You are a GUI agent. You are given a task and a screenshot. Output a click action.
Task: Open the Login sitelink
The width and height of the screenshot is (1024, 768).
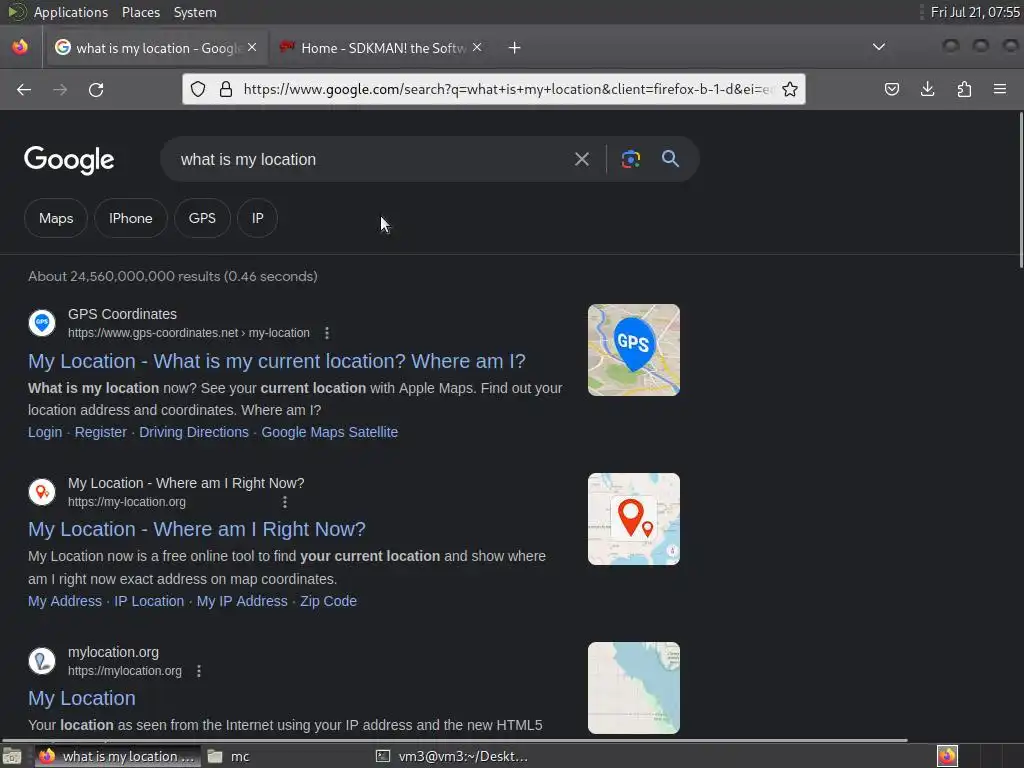(x=45, y=432)
